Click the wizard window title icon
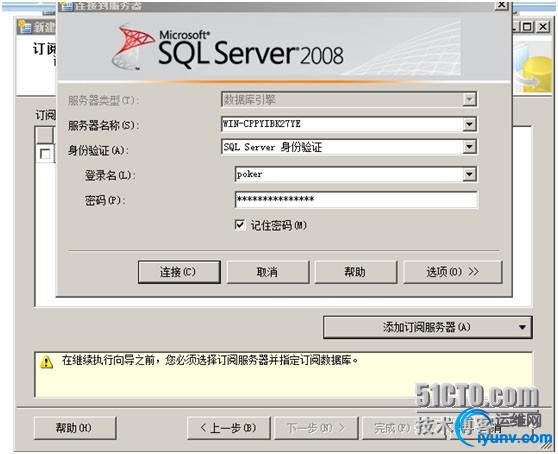This screenshot has height=454, width=558. coord(25,27)
